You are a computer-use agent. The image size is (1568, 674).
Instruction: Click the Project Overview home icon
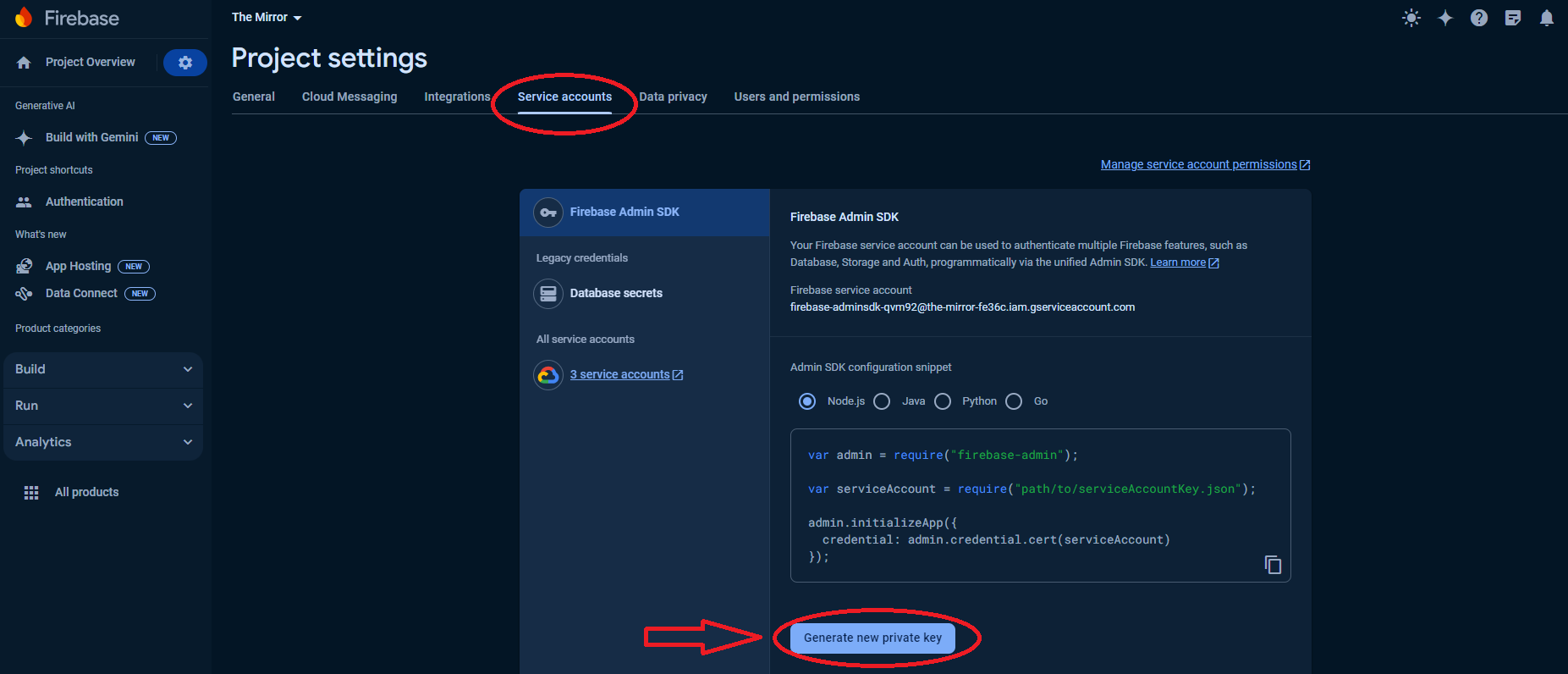point(24,63)
